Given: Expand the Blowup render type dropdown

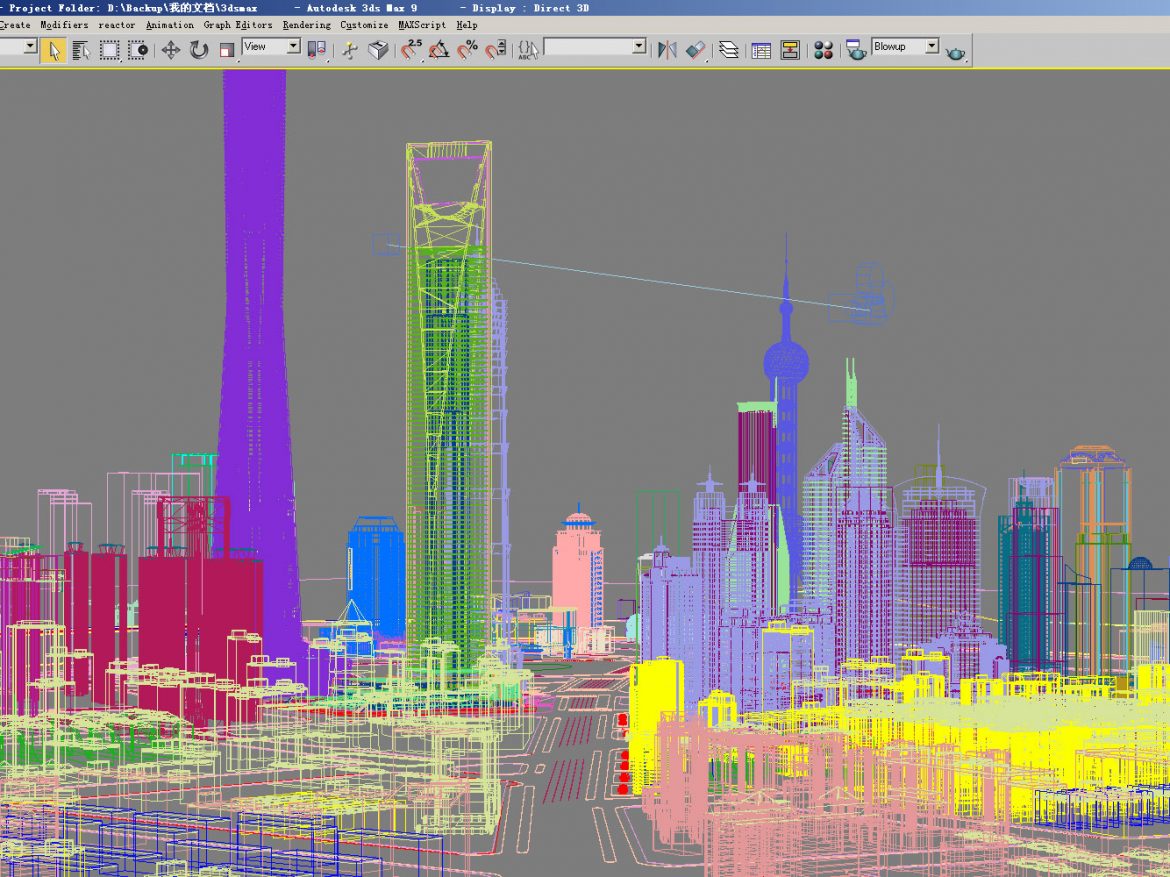Looking at the screenshot, I should tap(932, 46).
